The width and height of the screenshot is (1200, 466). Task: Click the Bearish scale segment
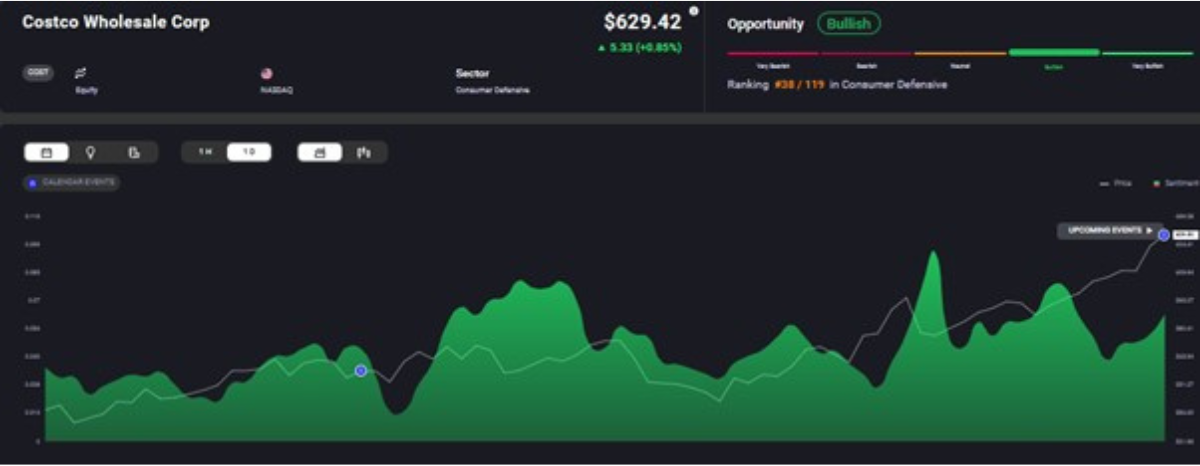866,53
